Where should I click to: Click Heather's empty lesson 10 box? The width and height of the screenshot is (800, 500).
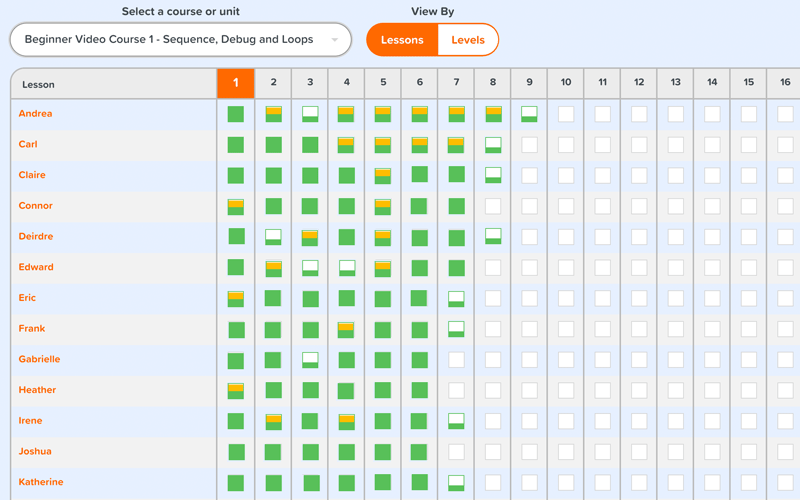pos(566,390)
